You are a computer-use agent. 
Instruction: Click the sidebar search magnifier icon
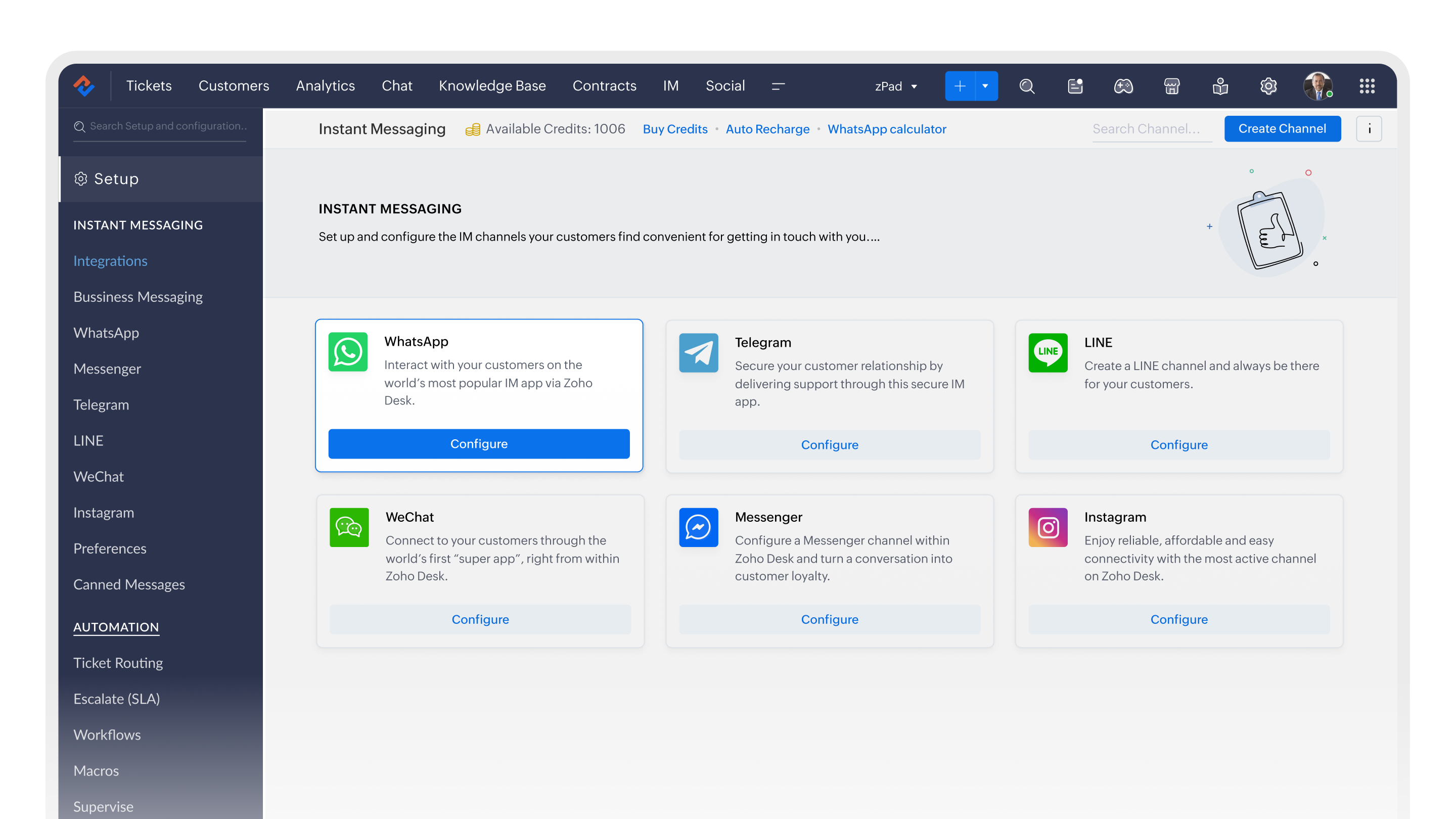80,126
